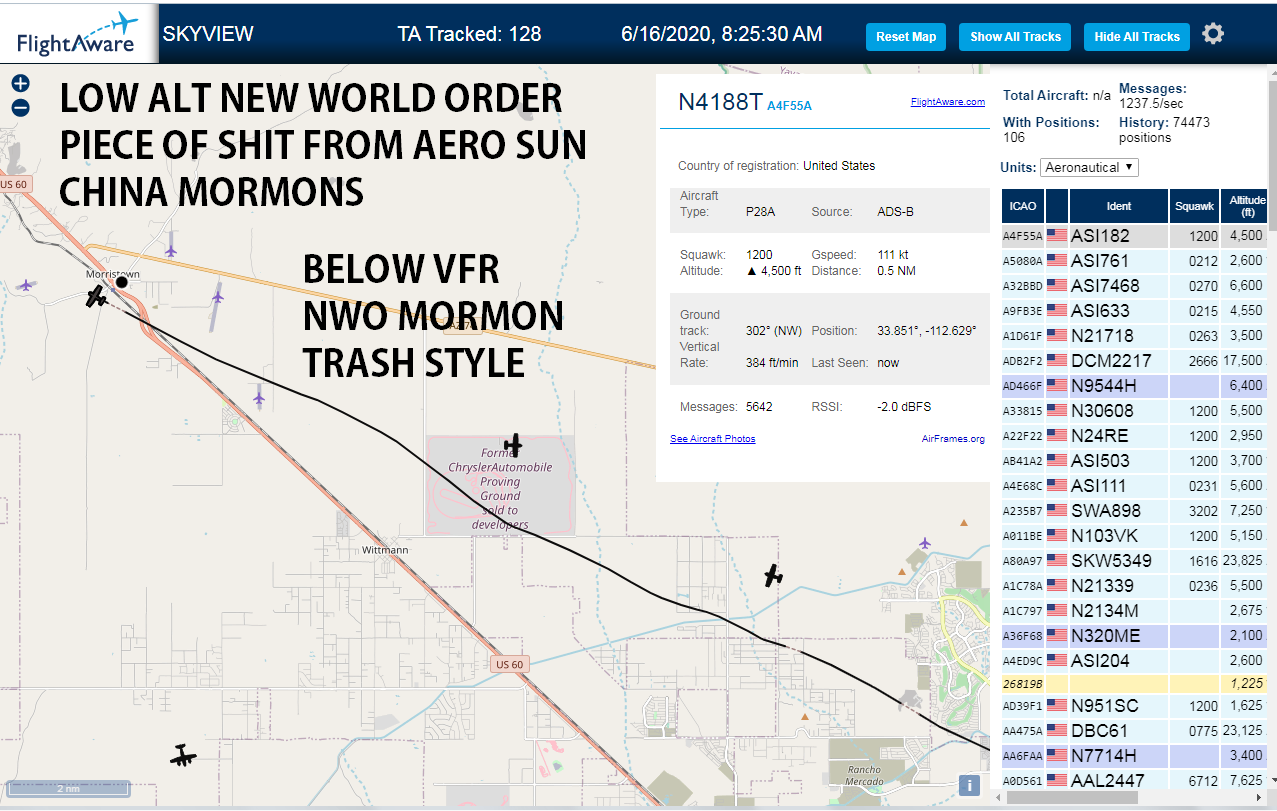Viewport: 1277px width, 811px height.
Task: Select the ASI7468 aircraft row
Action: click(1135, 286)
